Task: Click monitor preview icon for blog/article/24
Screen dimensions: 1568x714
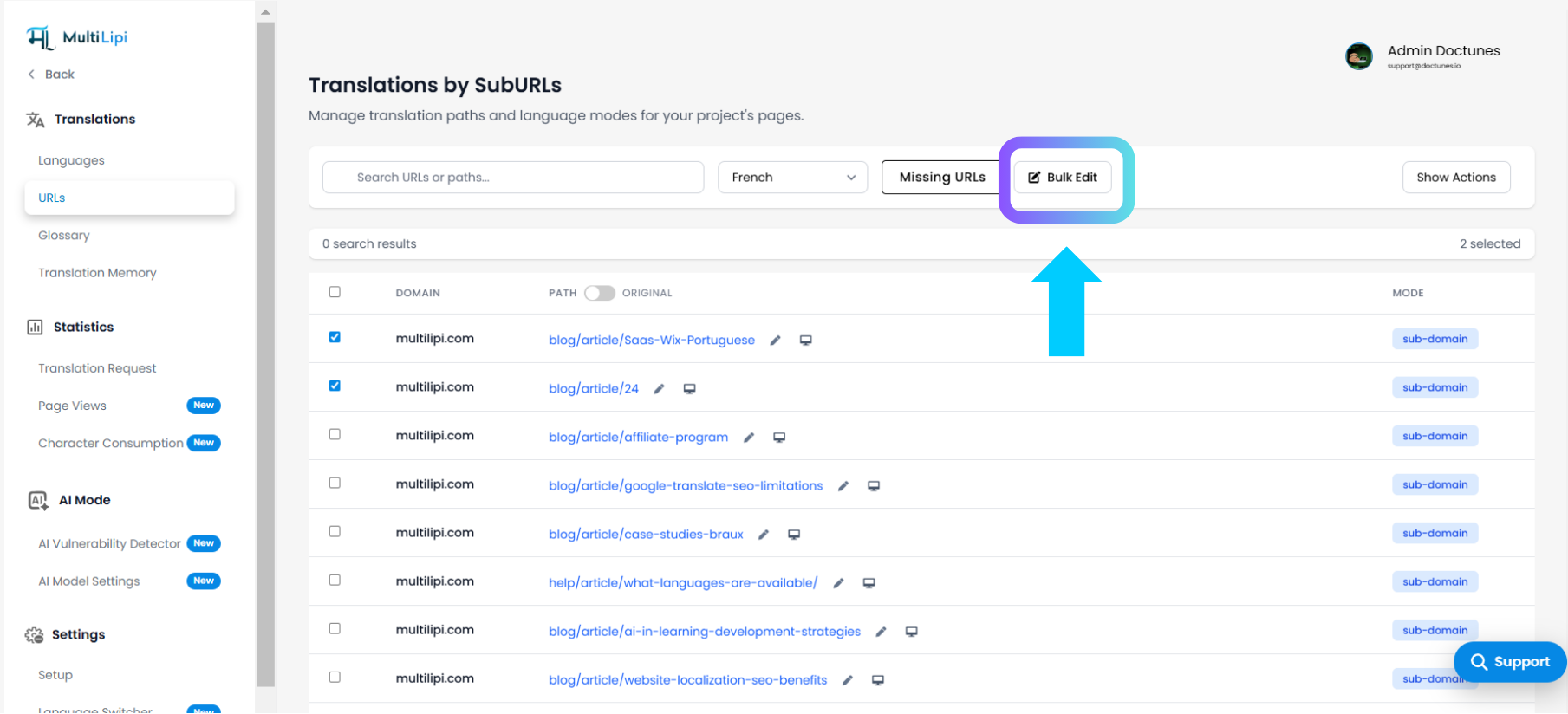Action: tap(689, 389)
